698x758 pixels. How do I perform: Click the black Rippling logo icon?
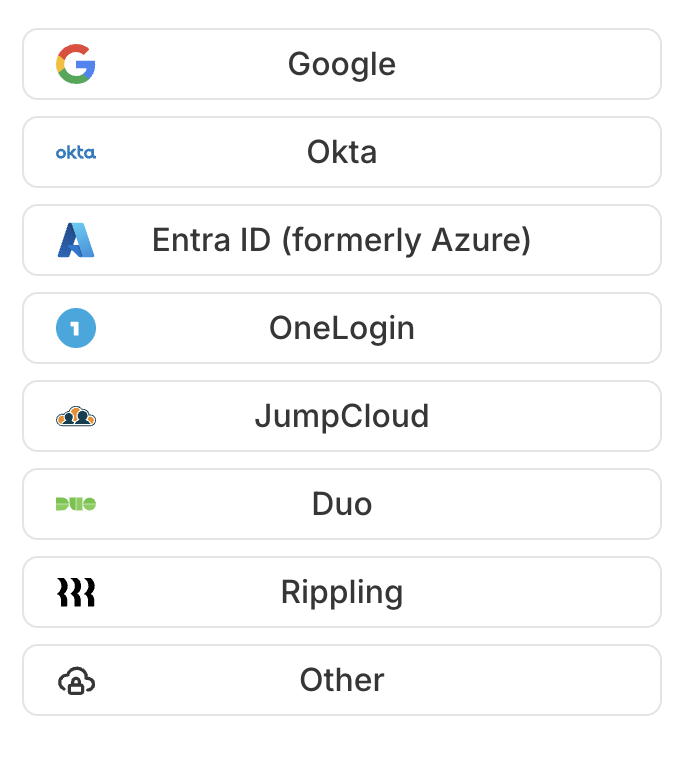click(x=76, y=592)
